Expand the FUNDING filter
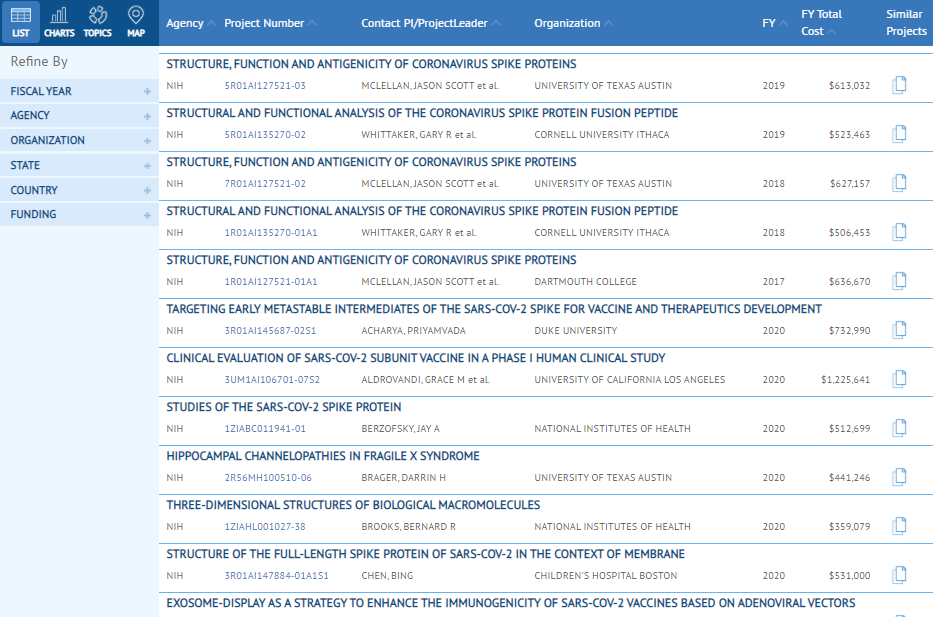 79,214
